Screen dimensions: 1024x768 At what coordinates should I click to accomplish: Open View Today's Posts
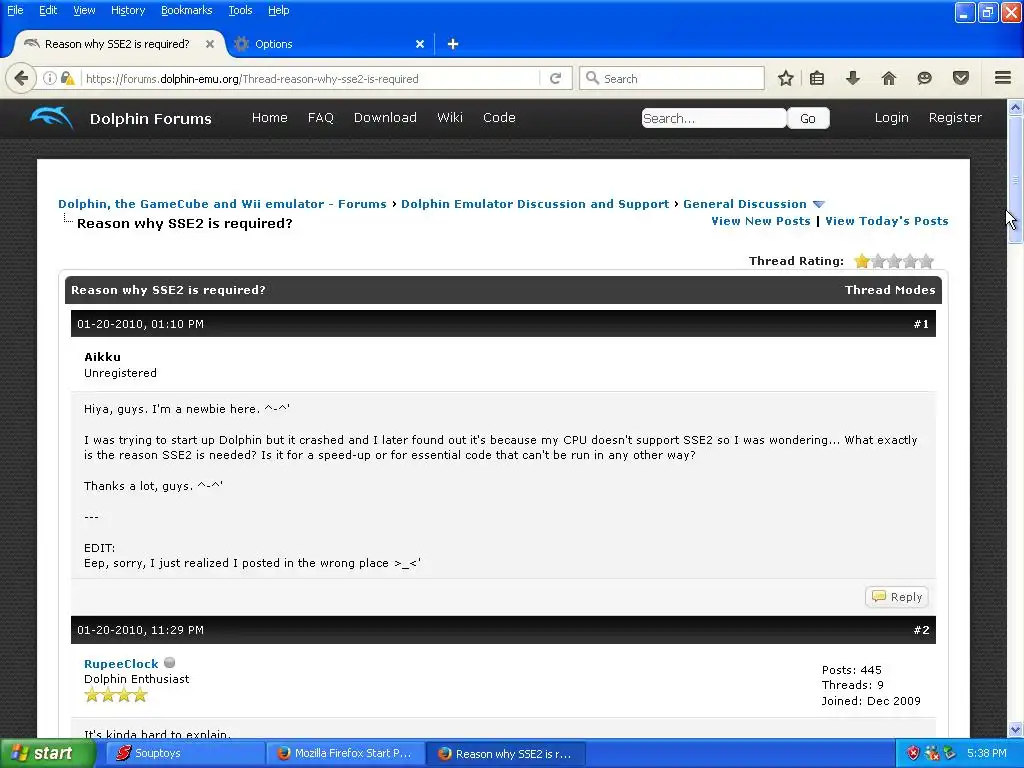coord(887,221)
